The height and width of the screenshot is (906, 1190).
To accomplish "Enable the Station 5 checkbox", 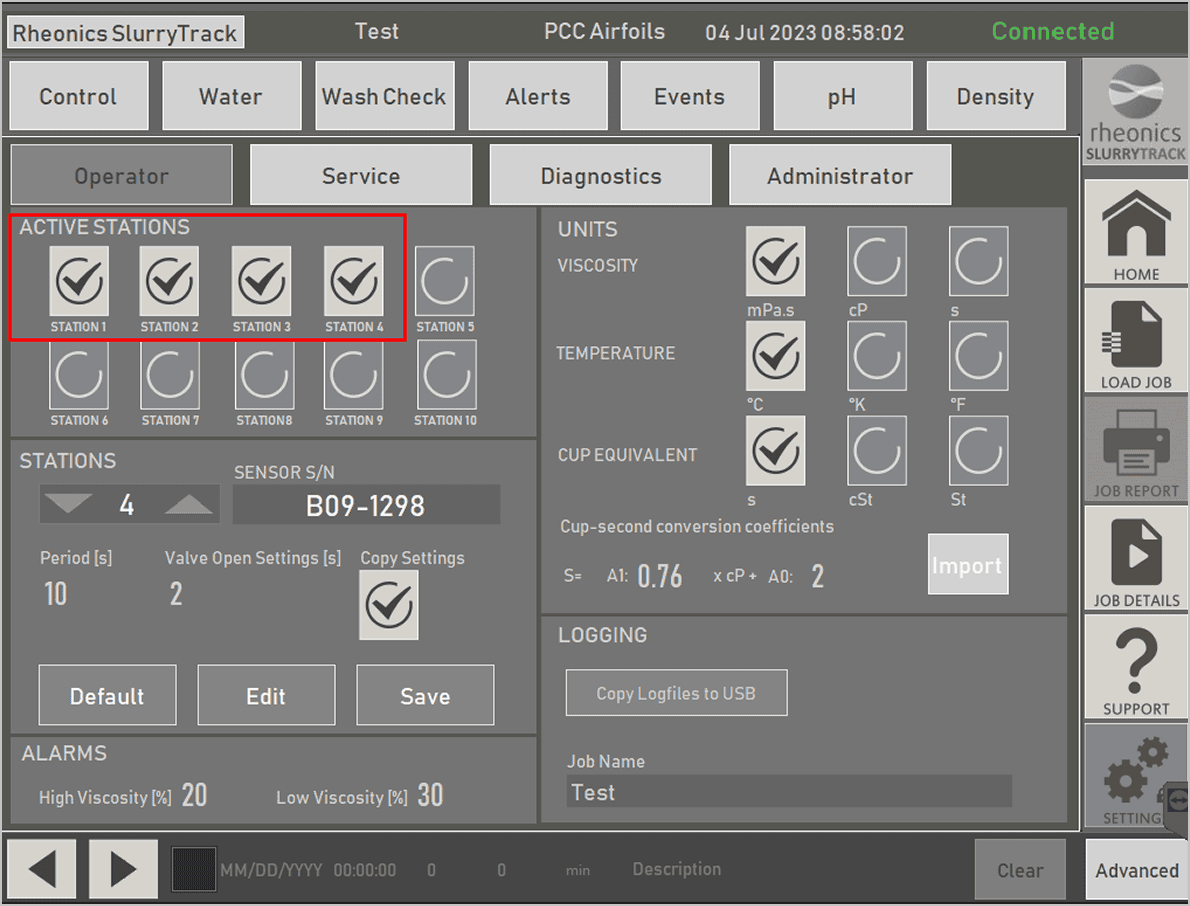I will click(x=445, y=283).
